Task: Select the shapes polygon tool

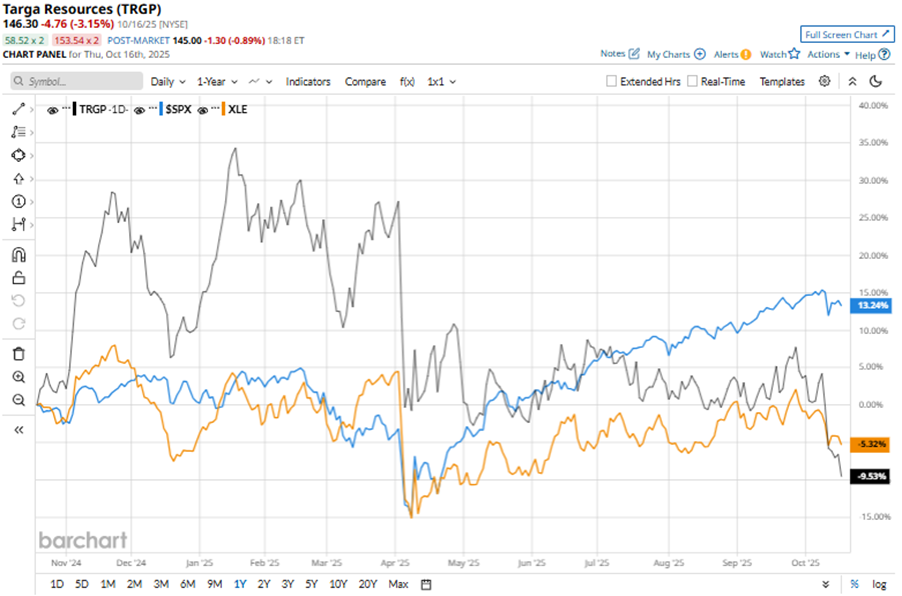Action: (18, 155)
